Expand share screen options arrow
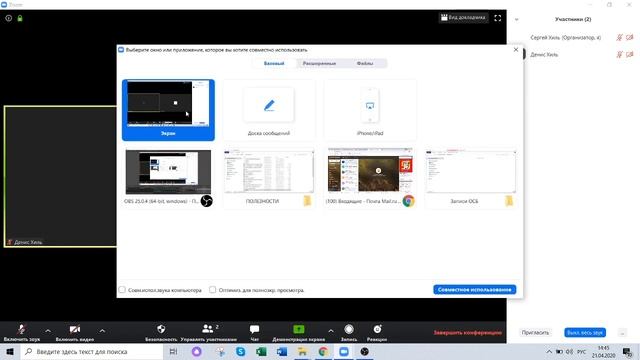The height and width of the screenshot is (360, 640). click(331, 331)
